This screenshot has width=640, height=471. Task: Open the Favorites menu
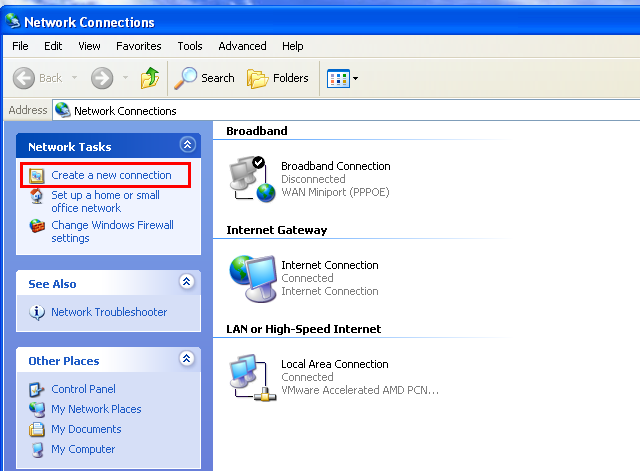[x=139, y=46]
